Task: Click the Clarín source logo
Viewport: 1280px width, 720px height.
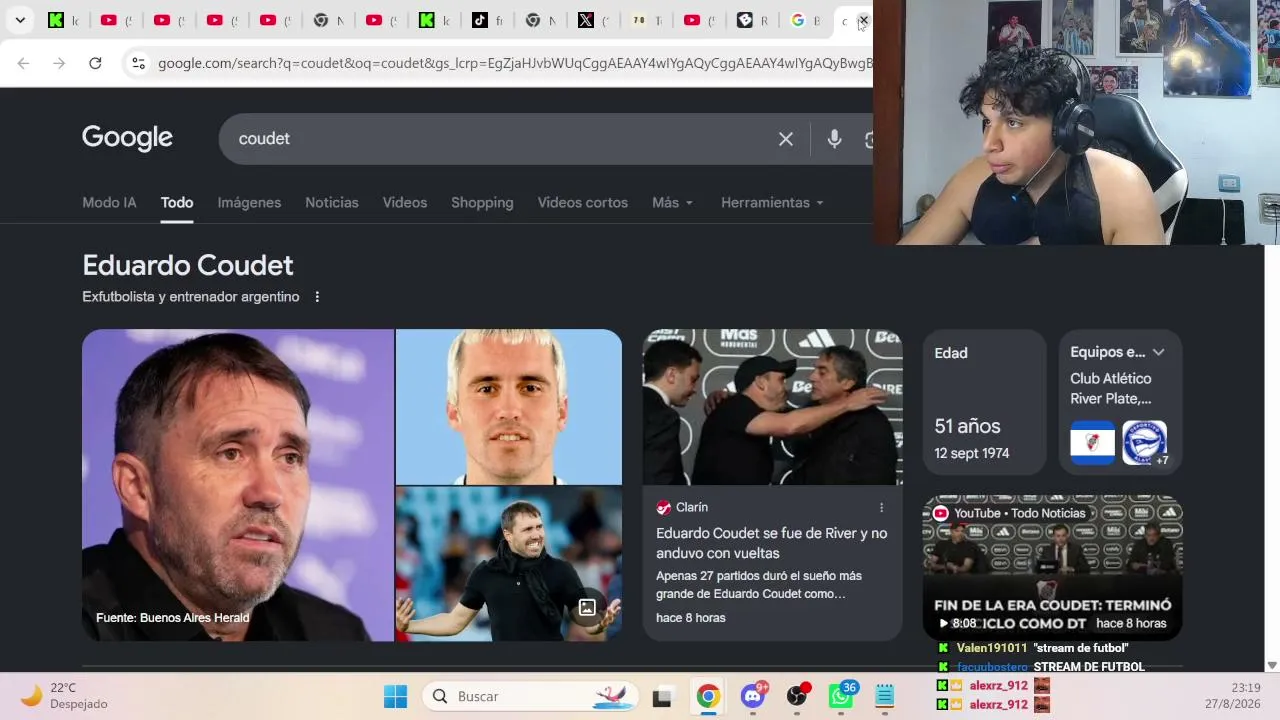Action: [663, 507]
